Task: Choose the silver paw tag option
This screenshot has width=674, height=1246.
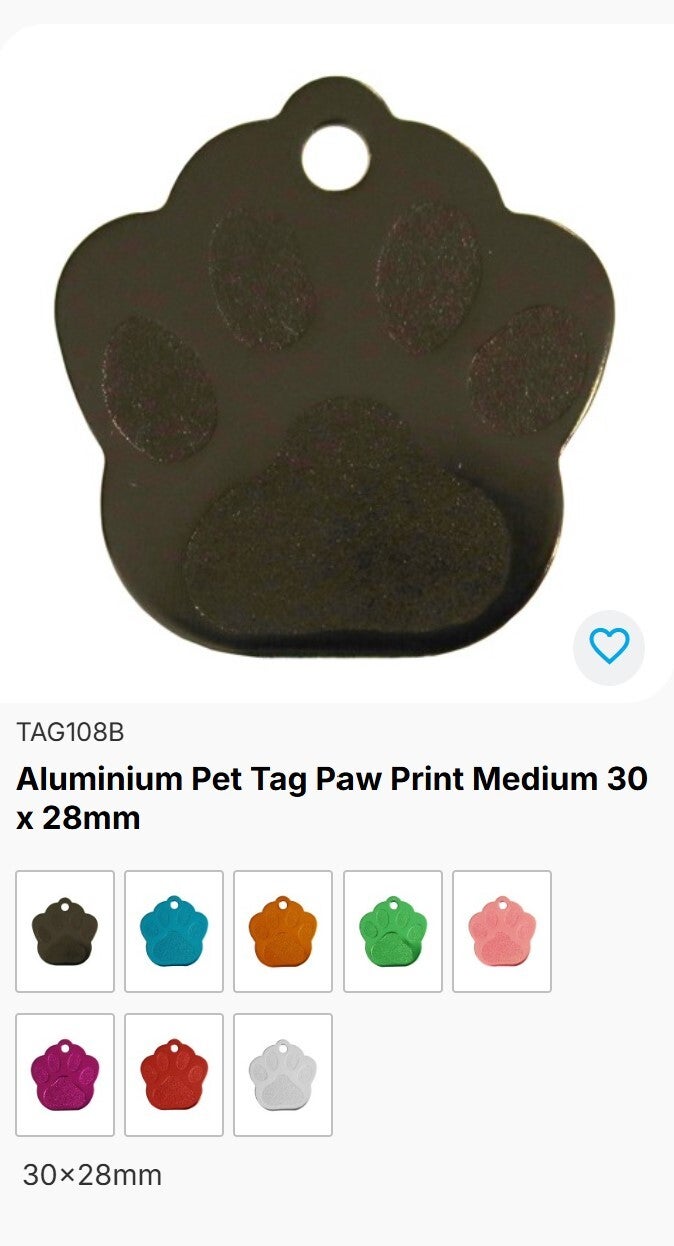Action: pos(283,1075)
